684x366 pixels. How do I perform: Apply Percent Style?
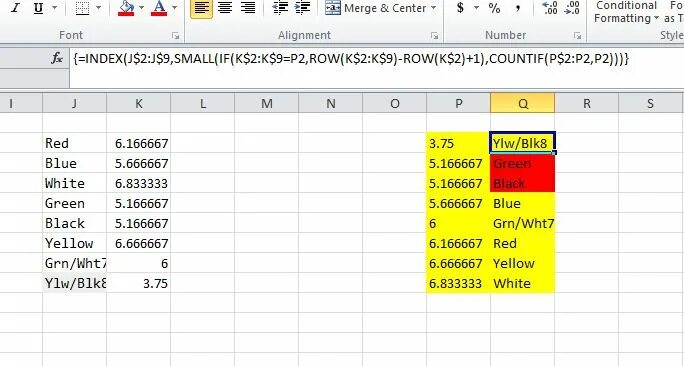click(x=494, y=8)
